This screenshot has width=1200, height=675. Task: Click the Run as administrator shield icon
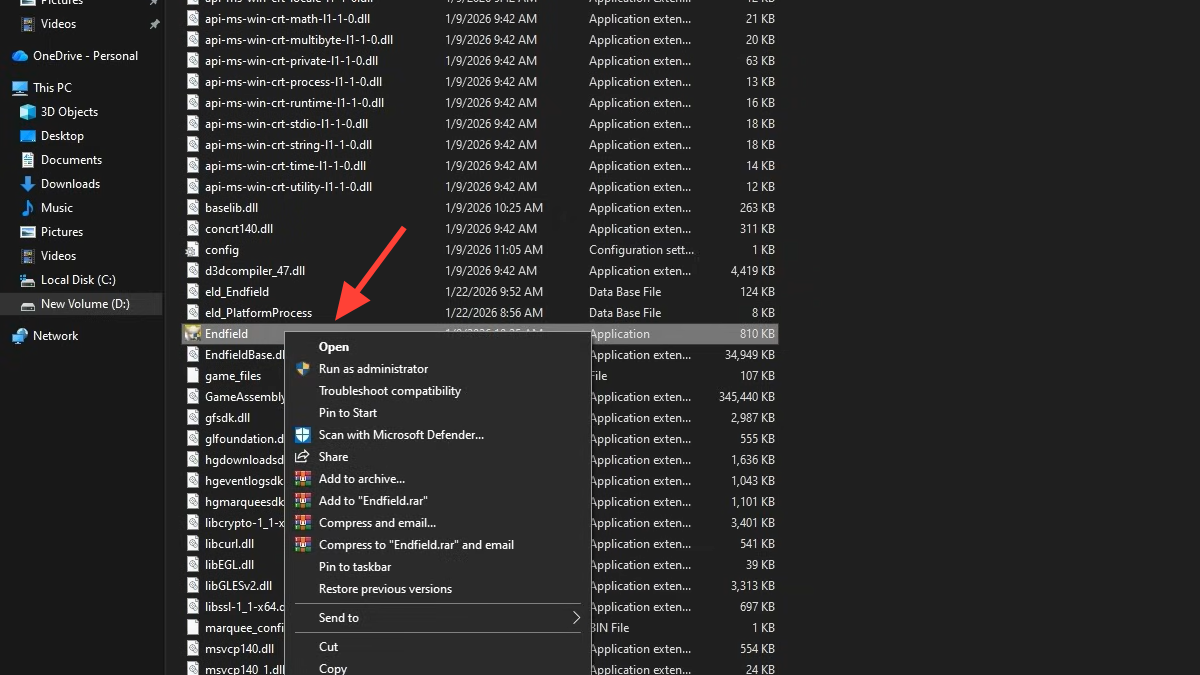pyautogui.click(x=302, y=369)
